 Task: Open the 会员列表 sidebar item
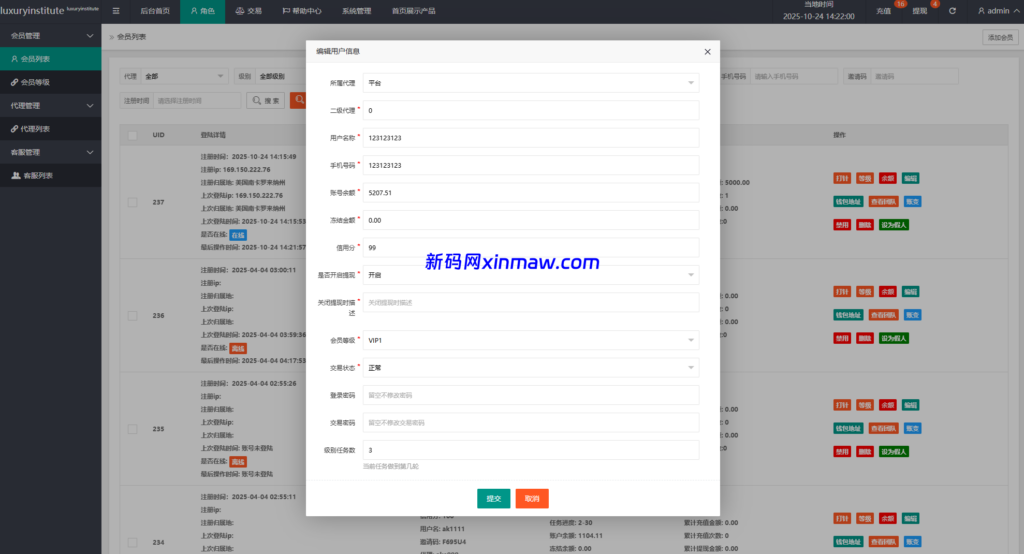pos(50,59)
